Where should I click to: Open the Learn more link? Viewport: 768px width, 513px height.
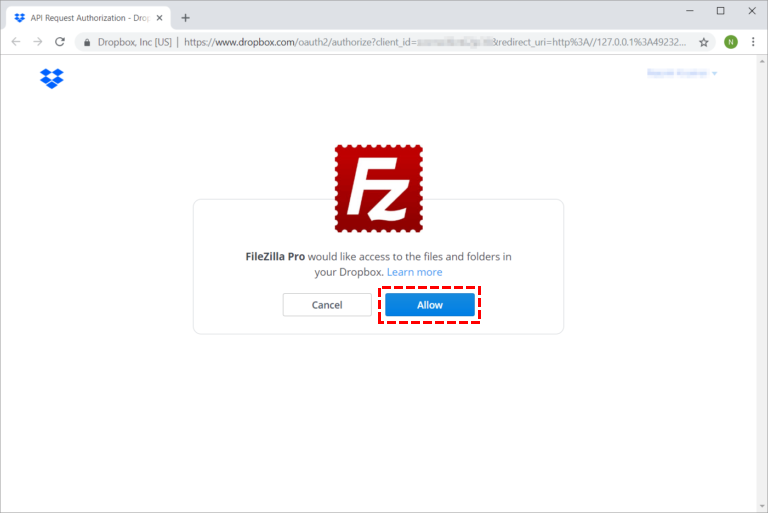[414, 272]
